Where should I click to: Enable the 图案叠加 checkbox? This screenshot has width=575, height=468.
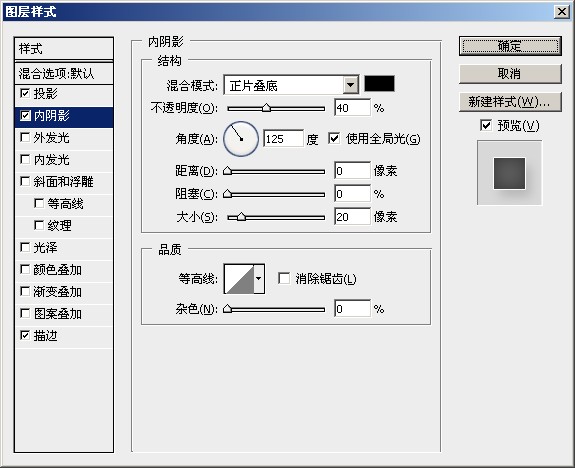25,314
